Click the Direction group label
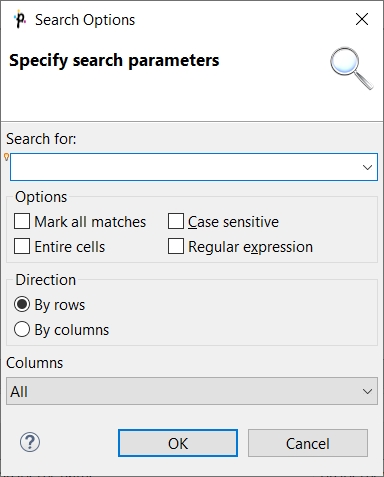Image resolution: width=384 pixels, height=477 pixels. pyautogui.click(x=46, y=280)
